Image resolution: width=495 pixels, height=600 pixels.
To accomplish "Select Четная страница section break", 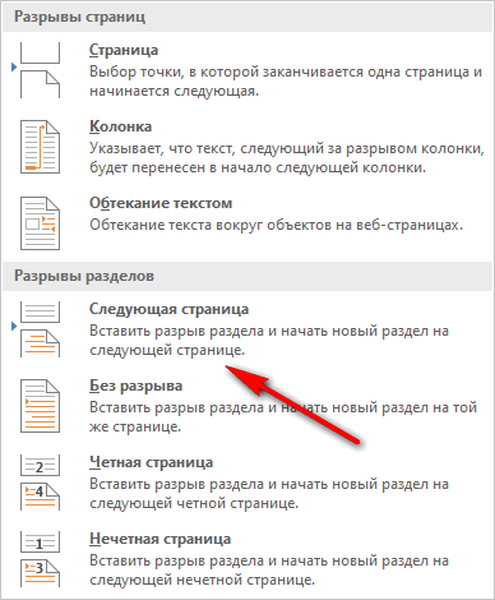I will click(x=247, y=482).
